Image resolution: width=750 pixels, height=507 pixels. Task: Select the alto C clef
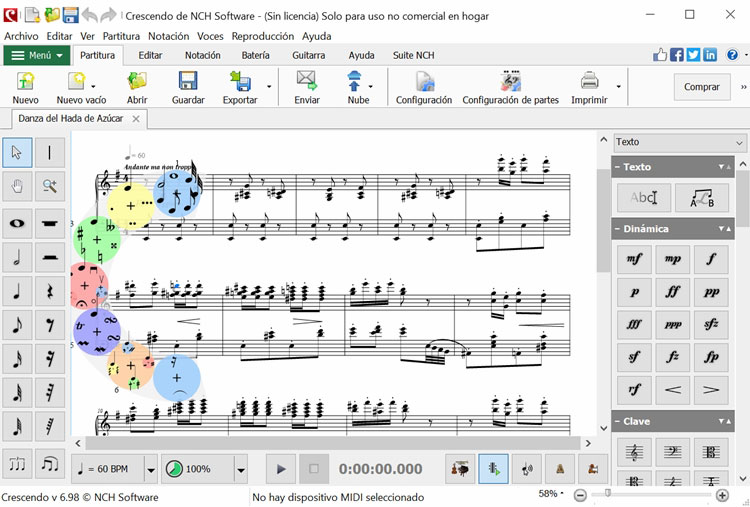(711, 452)
